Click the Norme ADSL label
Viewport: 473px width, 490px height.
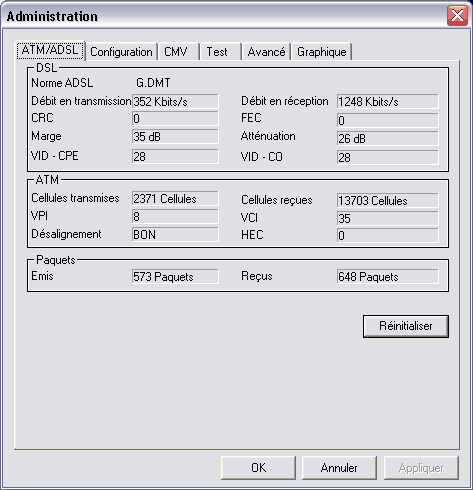coord(62,83)
